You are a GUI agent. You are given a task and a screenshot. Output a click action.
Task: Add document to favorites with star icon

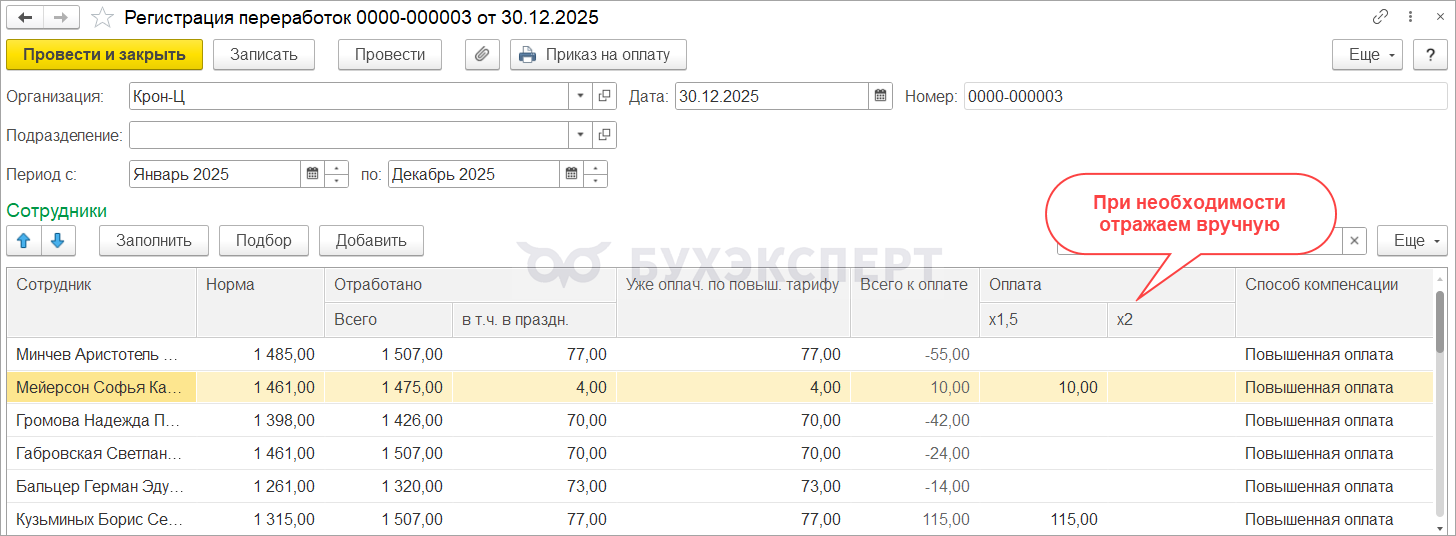102,18
